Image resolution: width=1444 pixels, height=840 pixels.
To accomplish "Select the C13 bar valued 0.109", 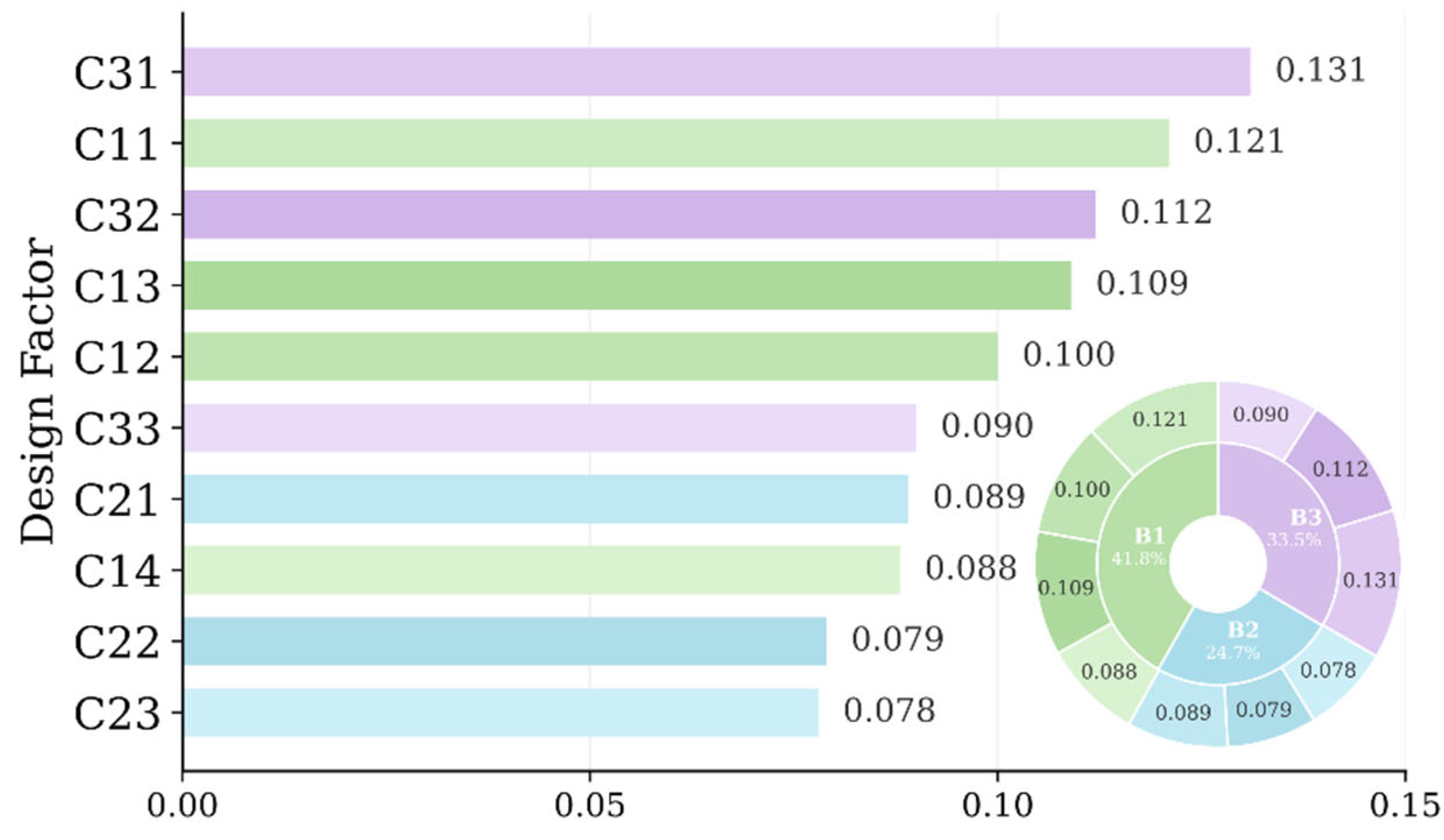I will pos(627,285).
